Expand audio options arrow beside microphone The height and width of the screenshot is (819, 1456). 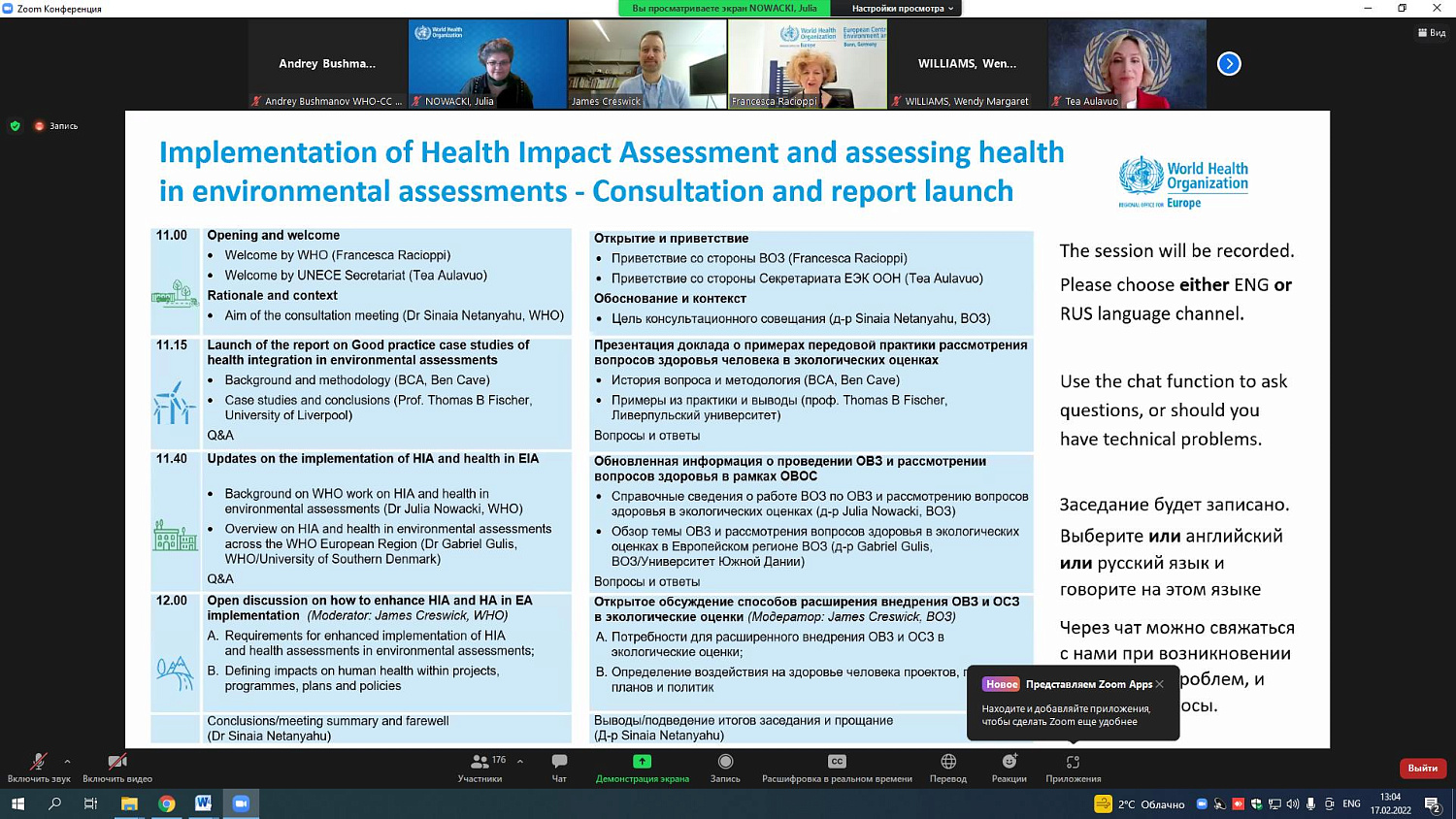tap(67, 762)
